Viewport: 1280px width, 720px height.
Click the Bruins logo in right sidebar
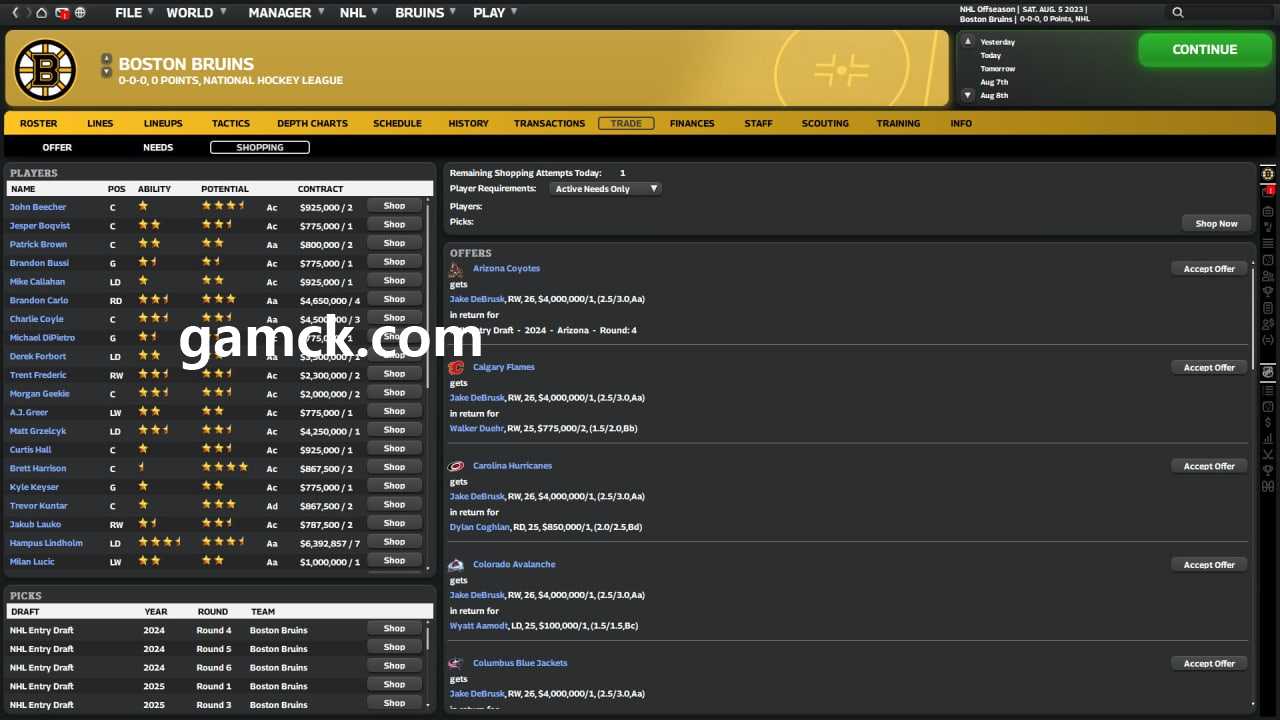click(1267, 174)
